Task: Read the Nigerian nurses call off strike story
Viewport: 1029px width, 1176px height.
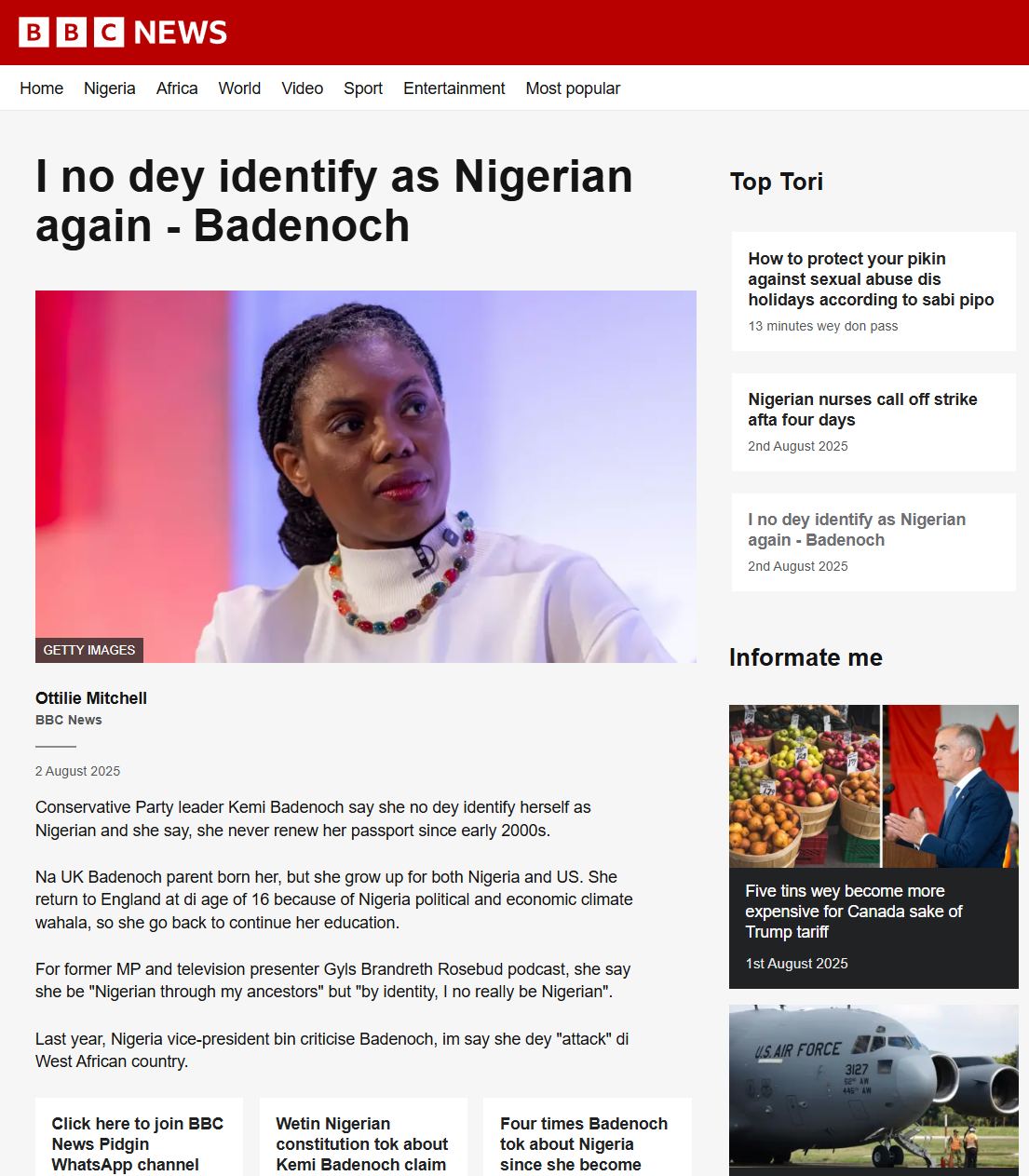Action: (862, 410)
